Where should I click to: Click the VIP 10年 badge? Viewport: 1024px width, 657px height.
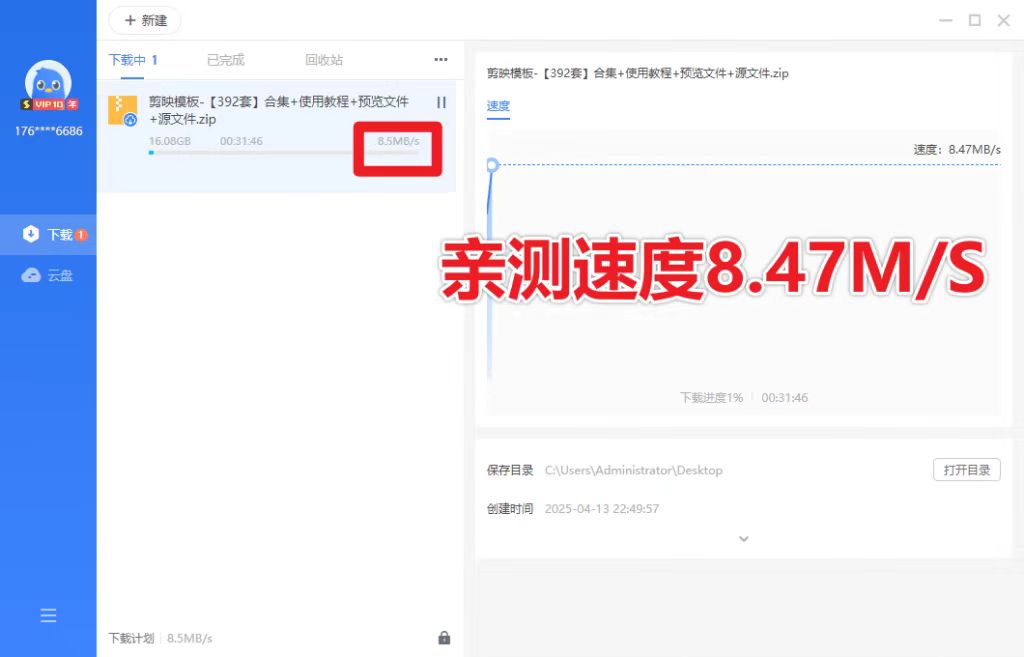click(48, 104)
